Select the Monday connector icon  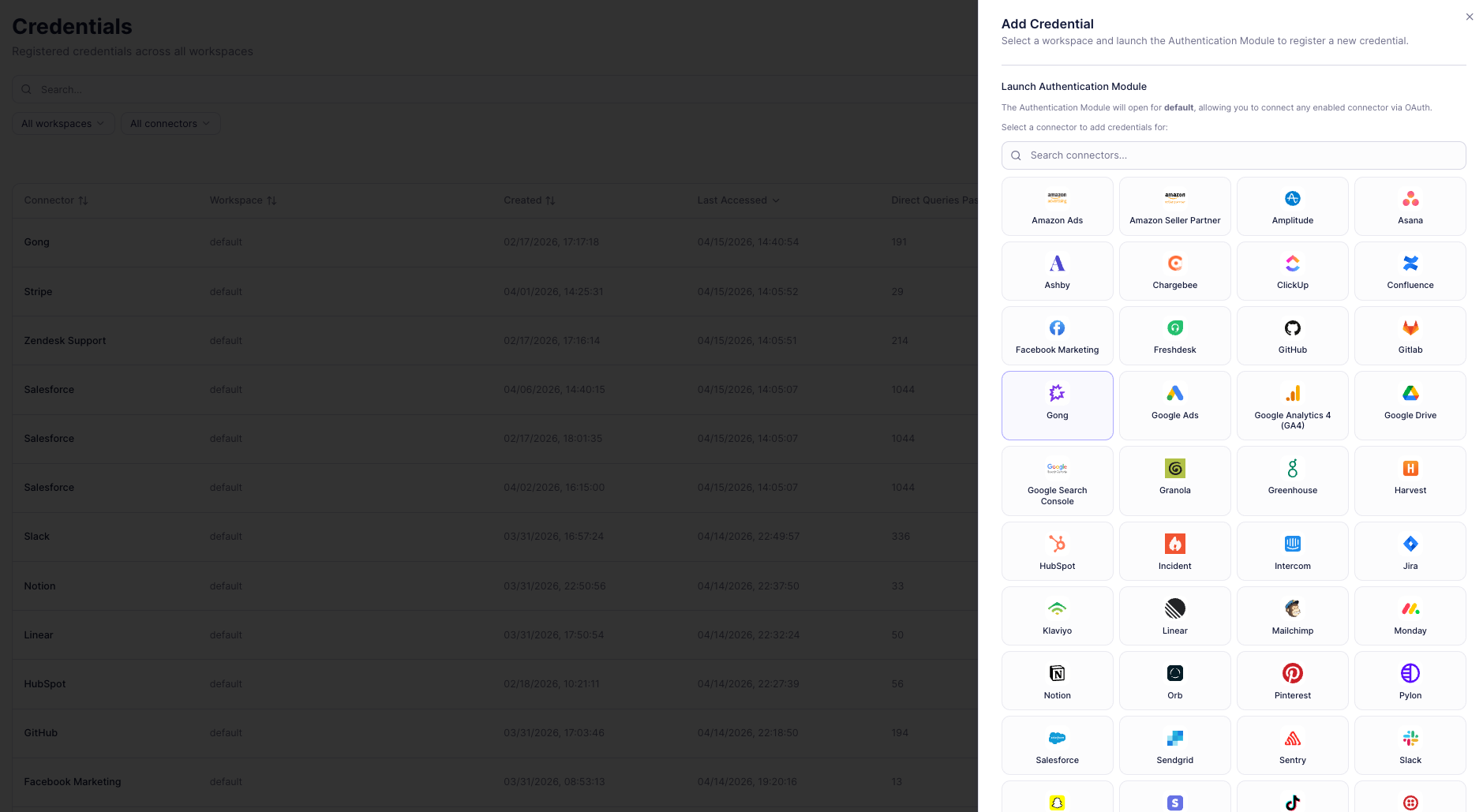pyautogui.click(x=1410, y=608)
